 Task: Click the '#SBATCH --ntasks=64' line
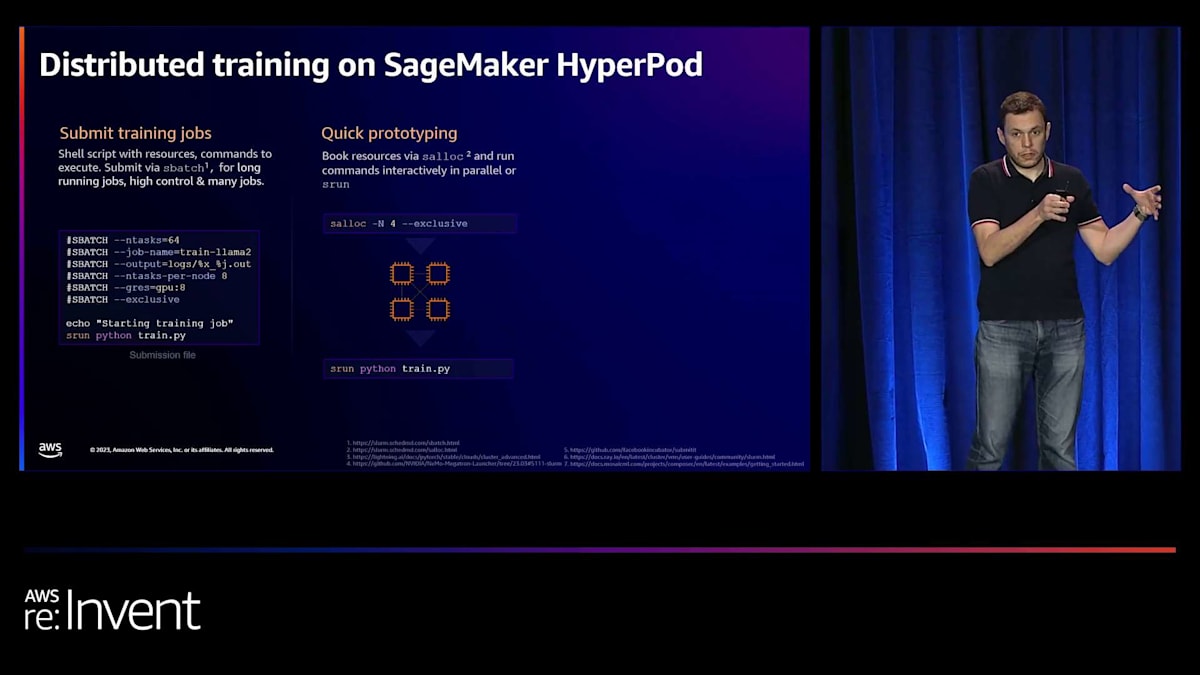[123, 240]
